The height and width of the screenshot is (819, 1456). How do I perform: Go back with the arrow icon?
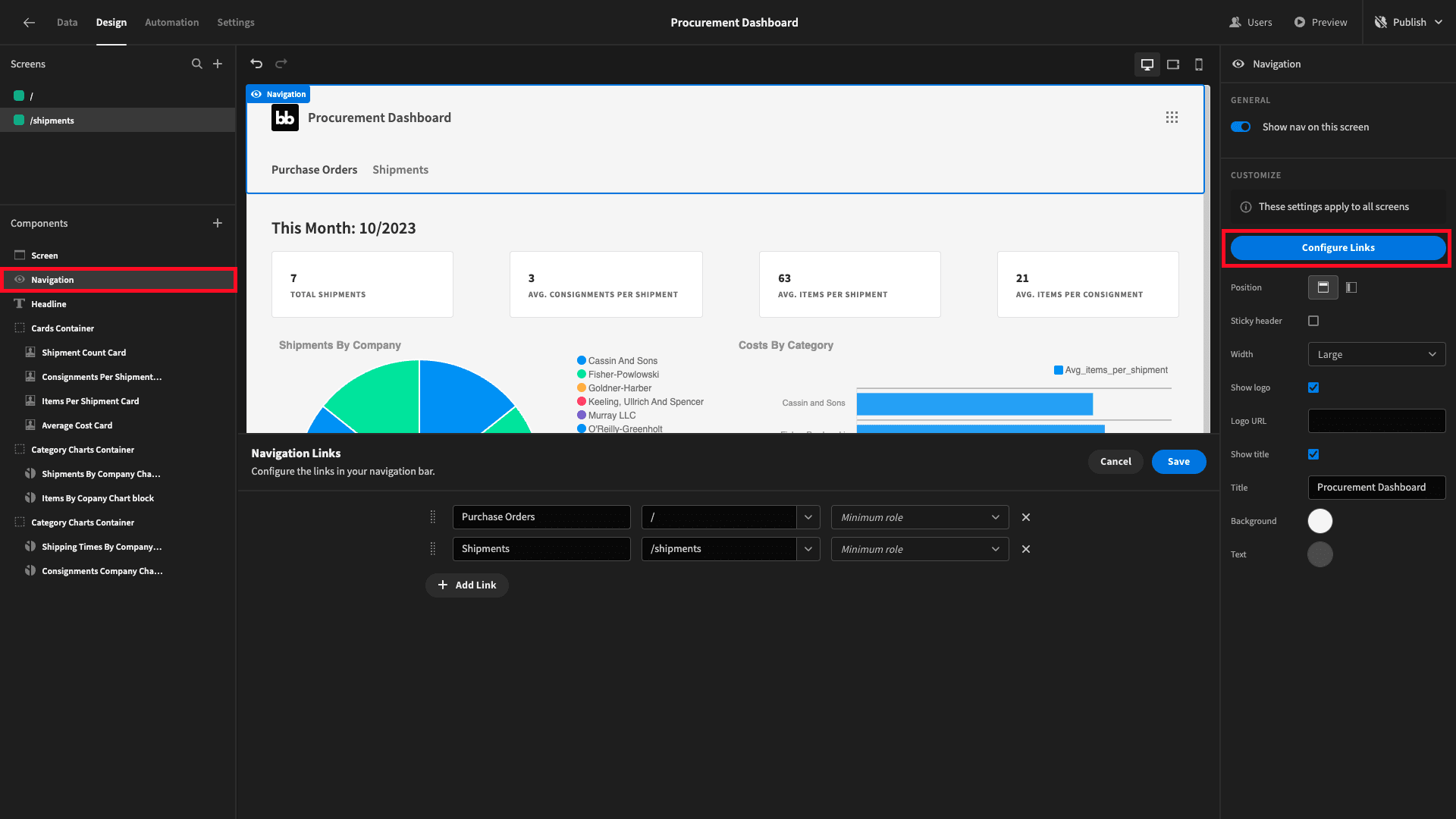click(x=29, y=23)
